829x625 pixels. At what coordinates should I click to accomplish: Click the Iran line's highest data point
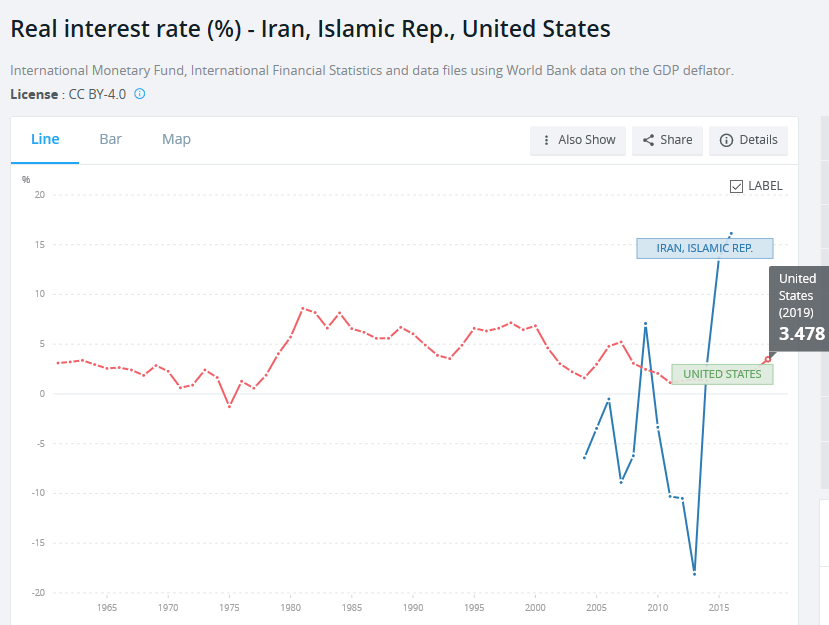(x=731, y=233)
